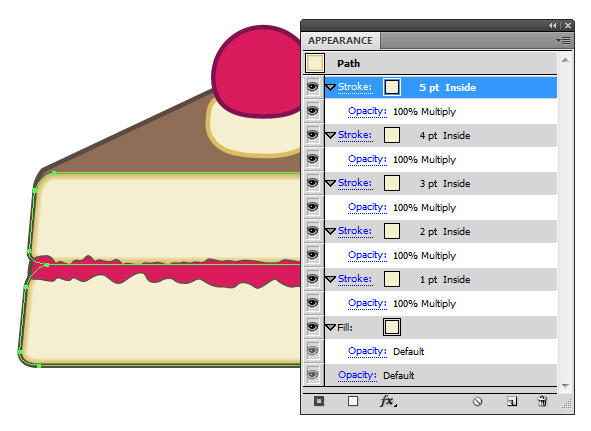The width and height of the screenshot is (591, 431).
Task: Click Add New Fill icon in panel footer
Action: 353,401
